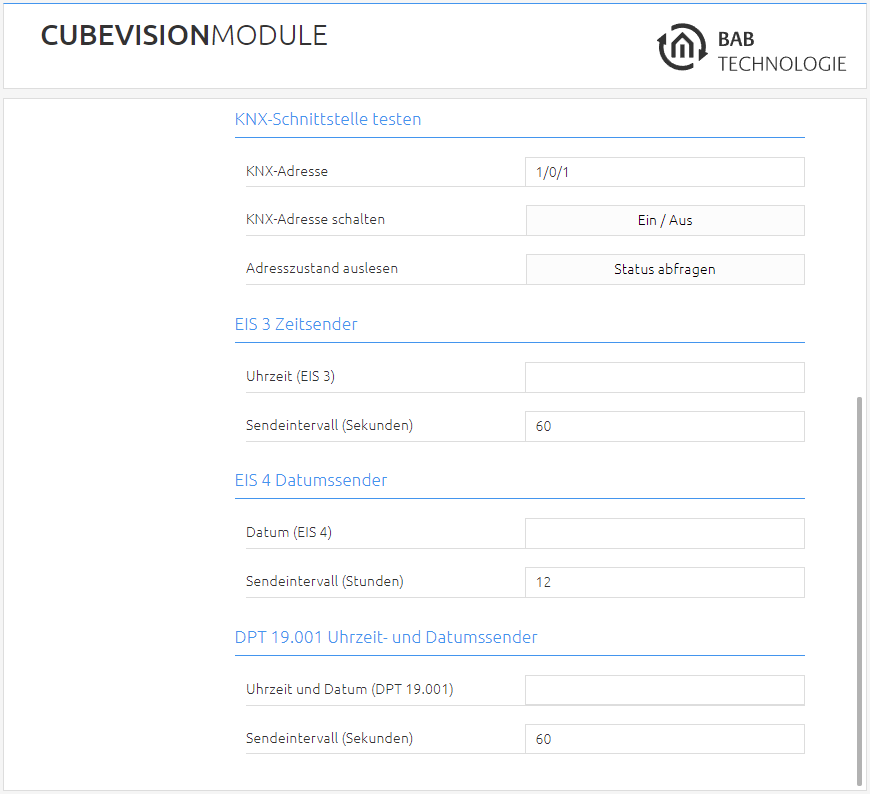870x794 pixels.
Task: Select the Datum (EIS 4) input field
Action: tap(665, 533)
